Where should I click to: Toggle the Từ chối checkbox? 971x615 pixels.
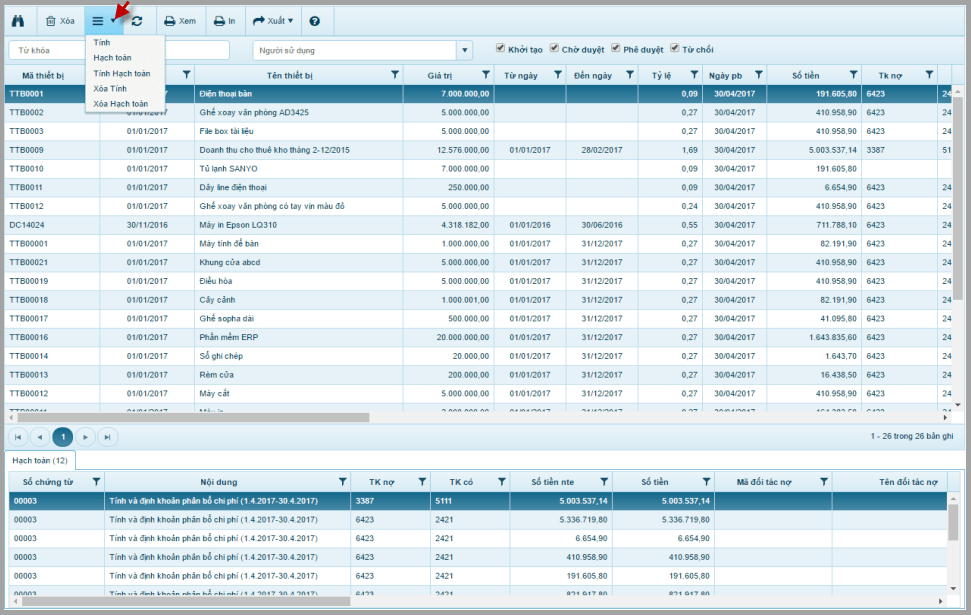674,48
